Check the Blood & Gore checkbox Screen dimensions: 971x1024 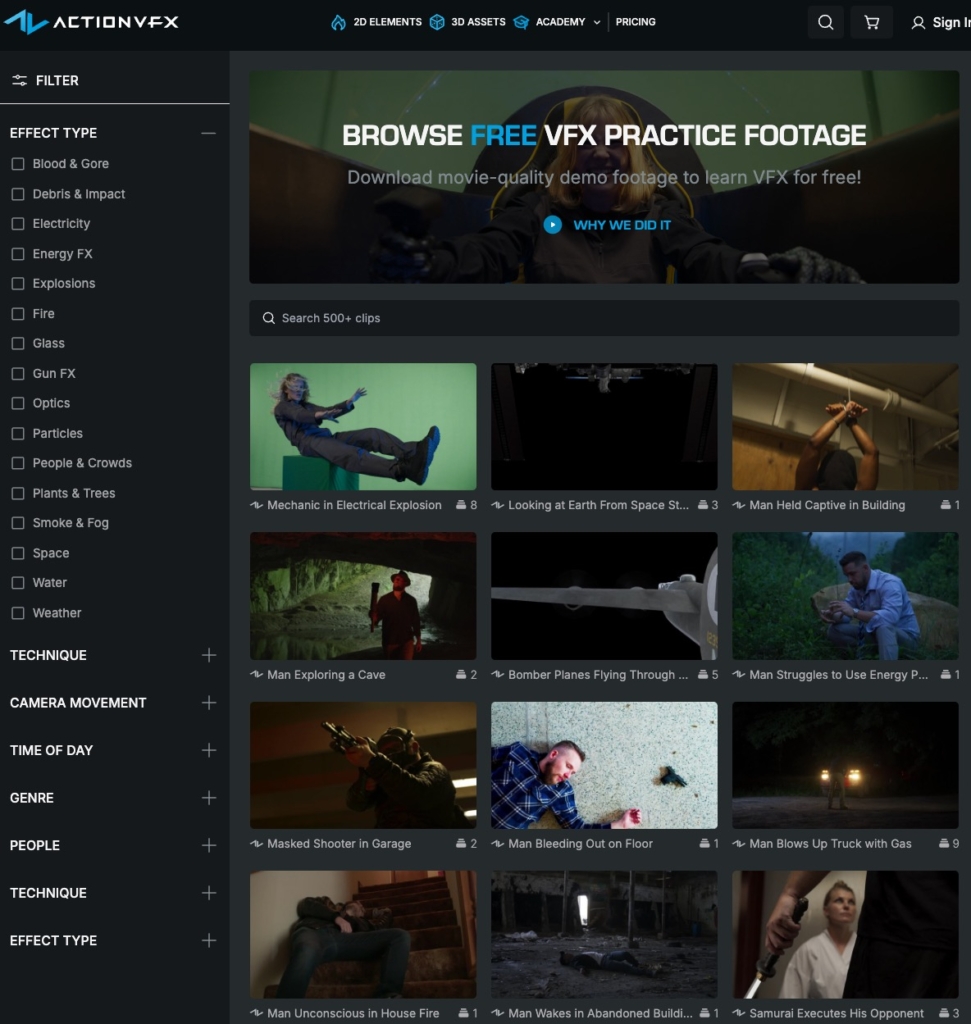tap(18, 164)
